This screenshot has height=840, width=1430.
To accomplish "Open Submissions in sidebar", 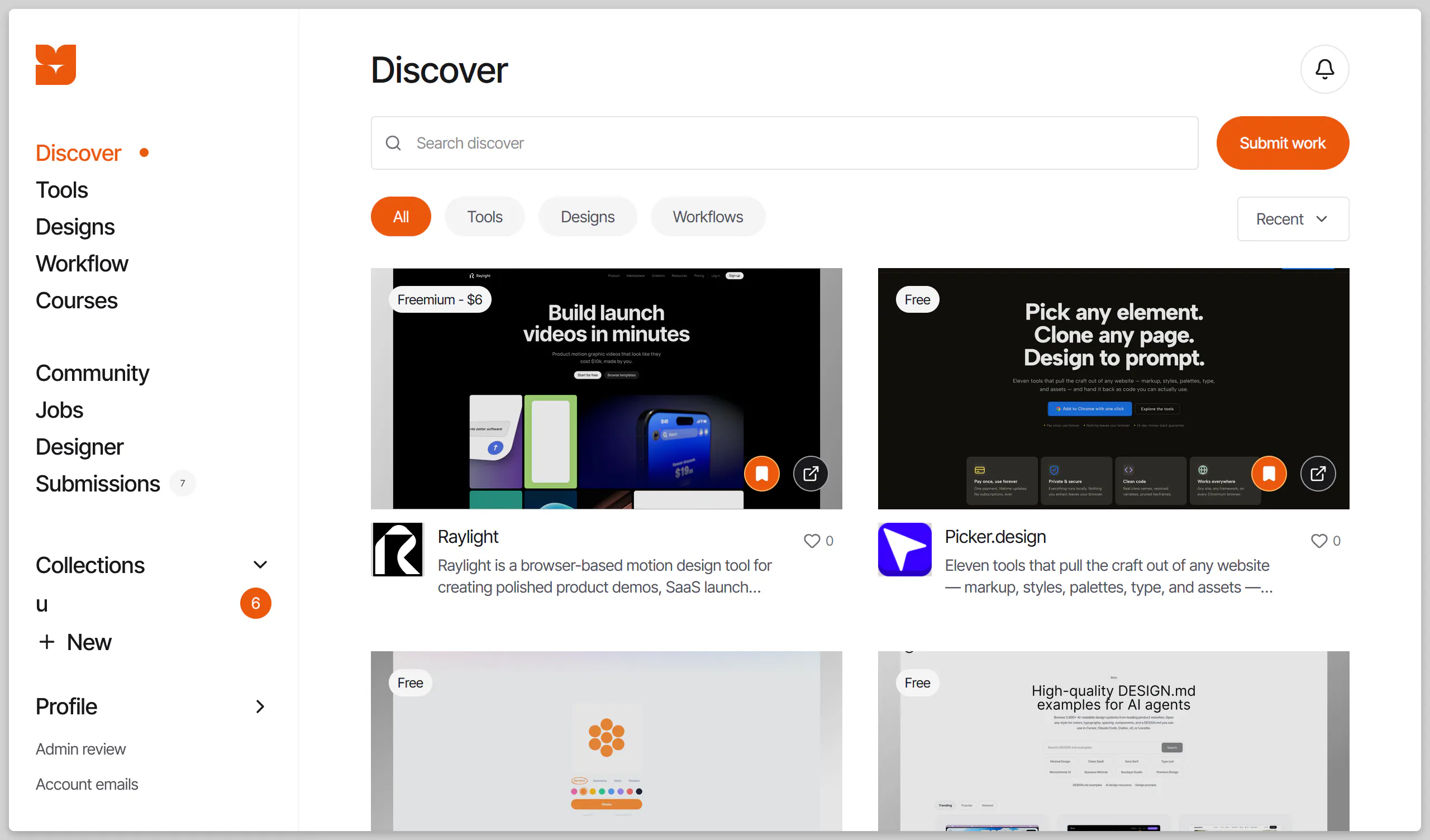I will click(x=98, y=484).
